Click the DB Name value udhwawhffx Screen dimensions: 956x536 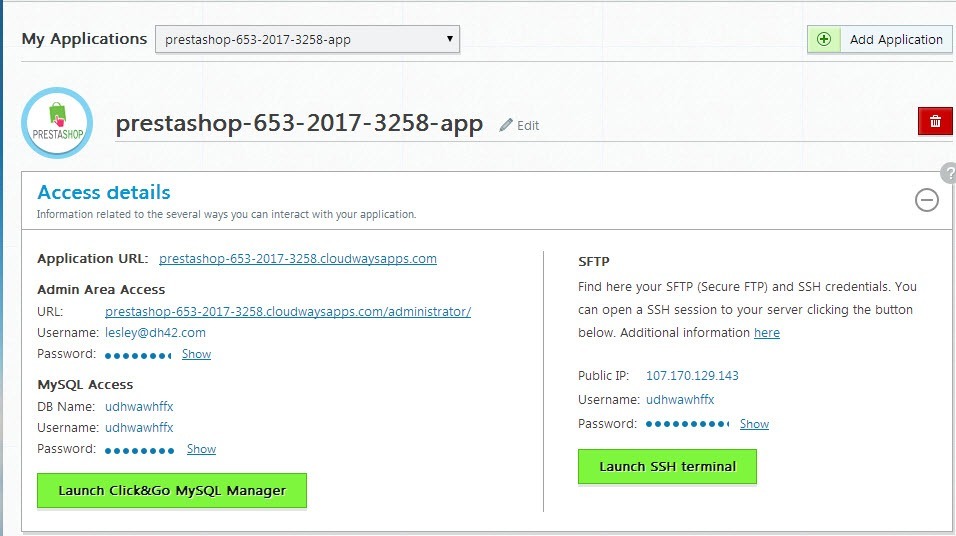pos(139,407)
